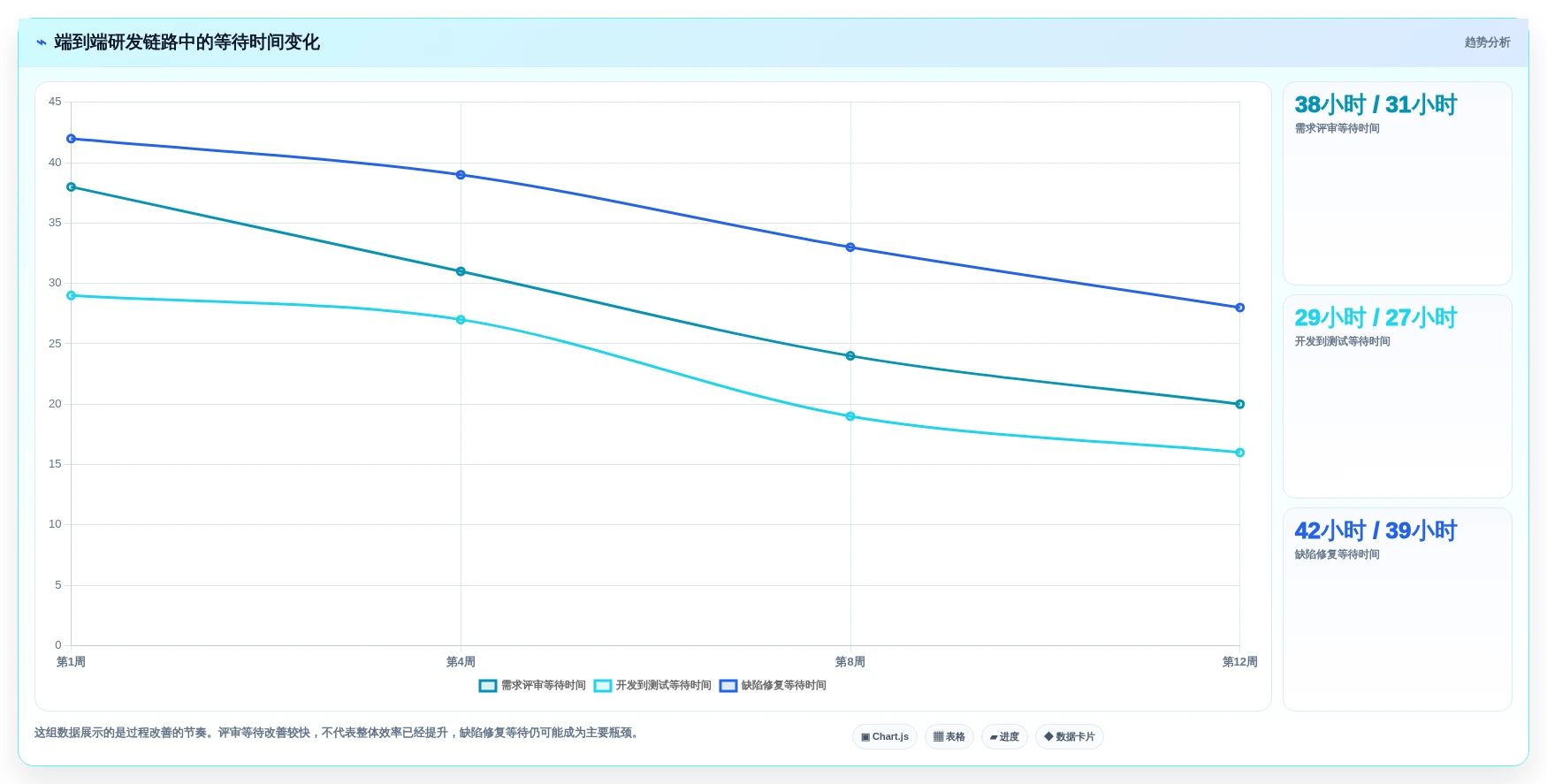Click the 38小时 / 31小时 stat value

coord(1376,105)
